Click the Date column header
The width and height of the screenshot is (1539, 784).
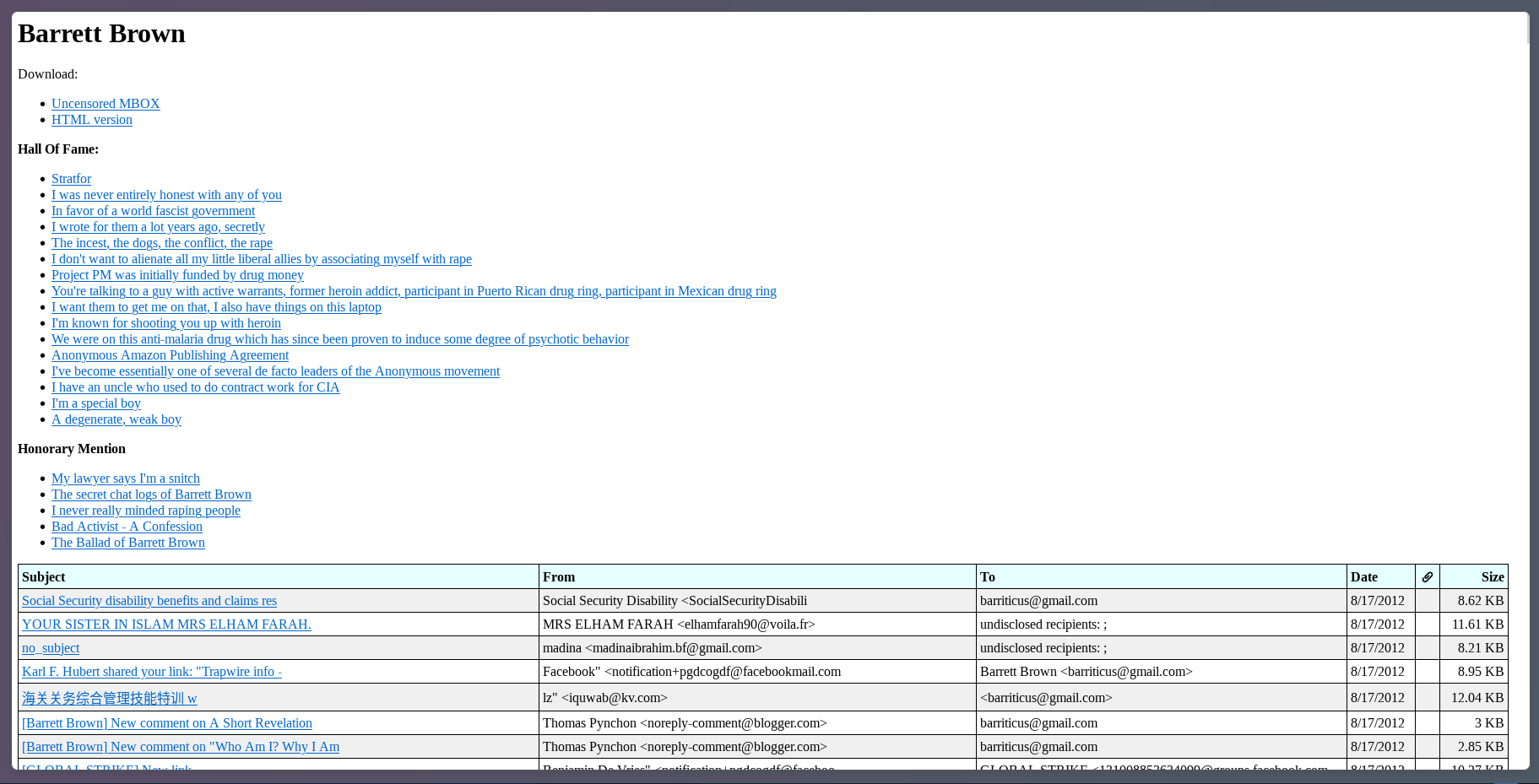(1363, 577)
